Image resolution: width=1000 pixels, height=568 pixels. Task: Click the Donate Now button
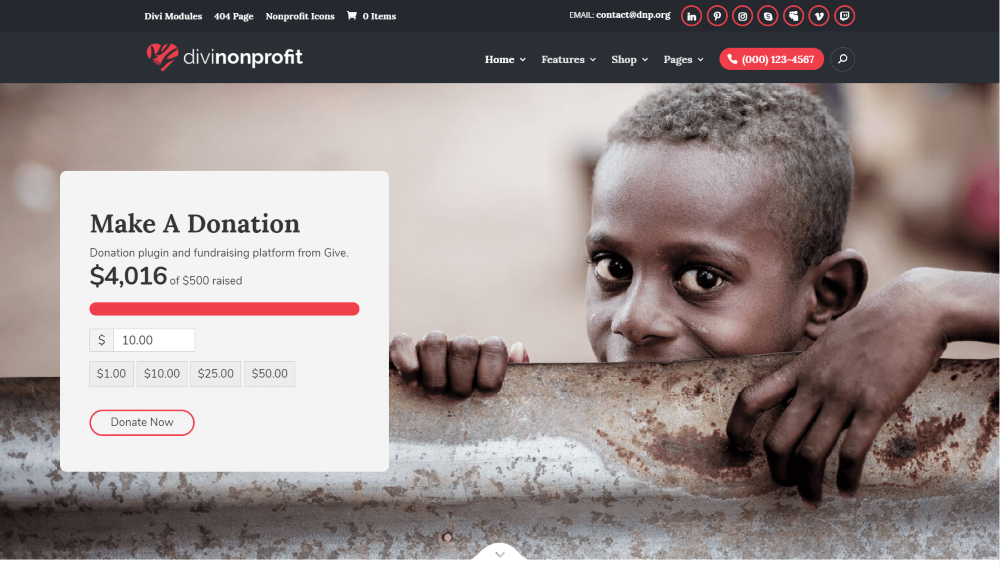pyautogui.click(x=142, y=423)
